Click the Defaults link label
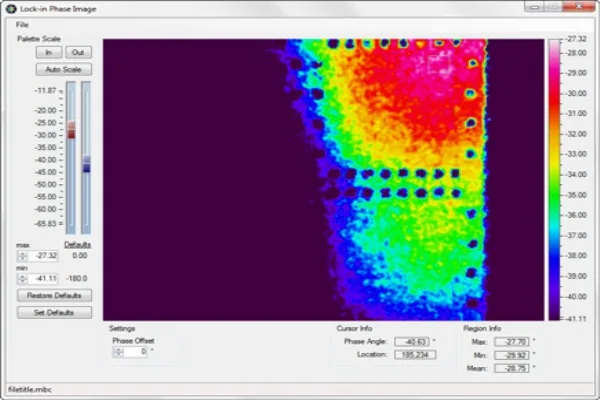The width and height of the screenshot is (600, 400). click(x=78, y=245)
